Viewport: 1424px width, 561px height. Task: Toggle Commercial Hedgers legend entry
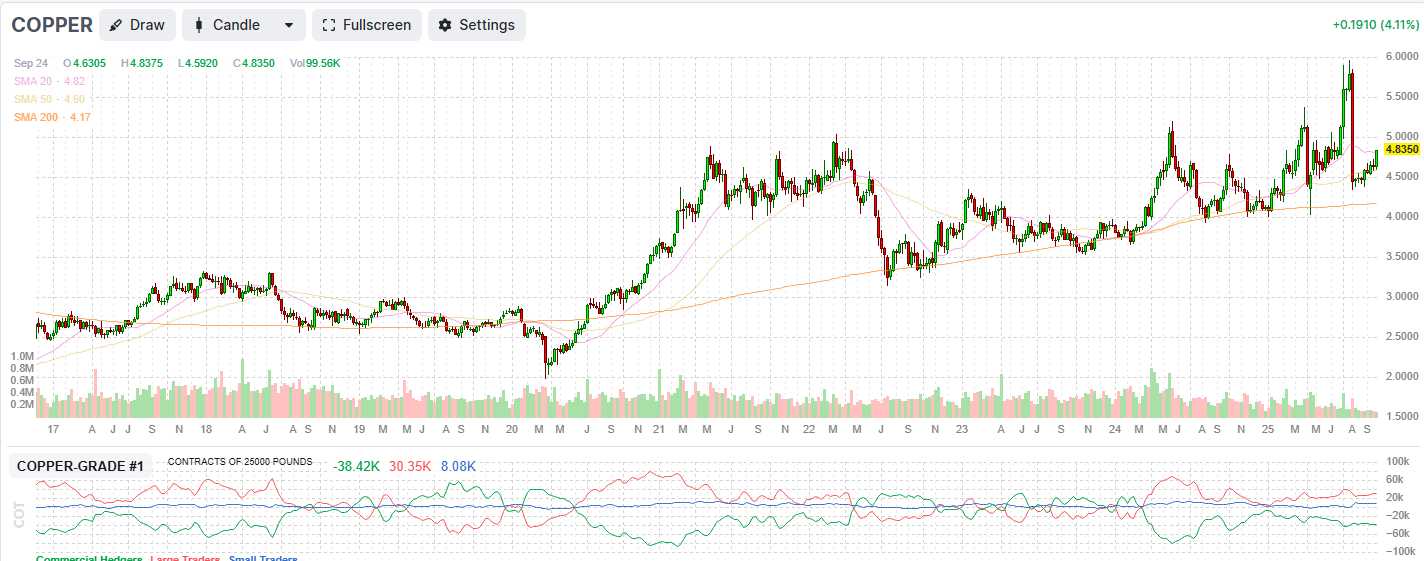pos(89,557)
